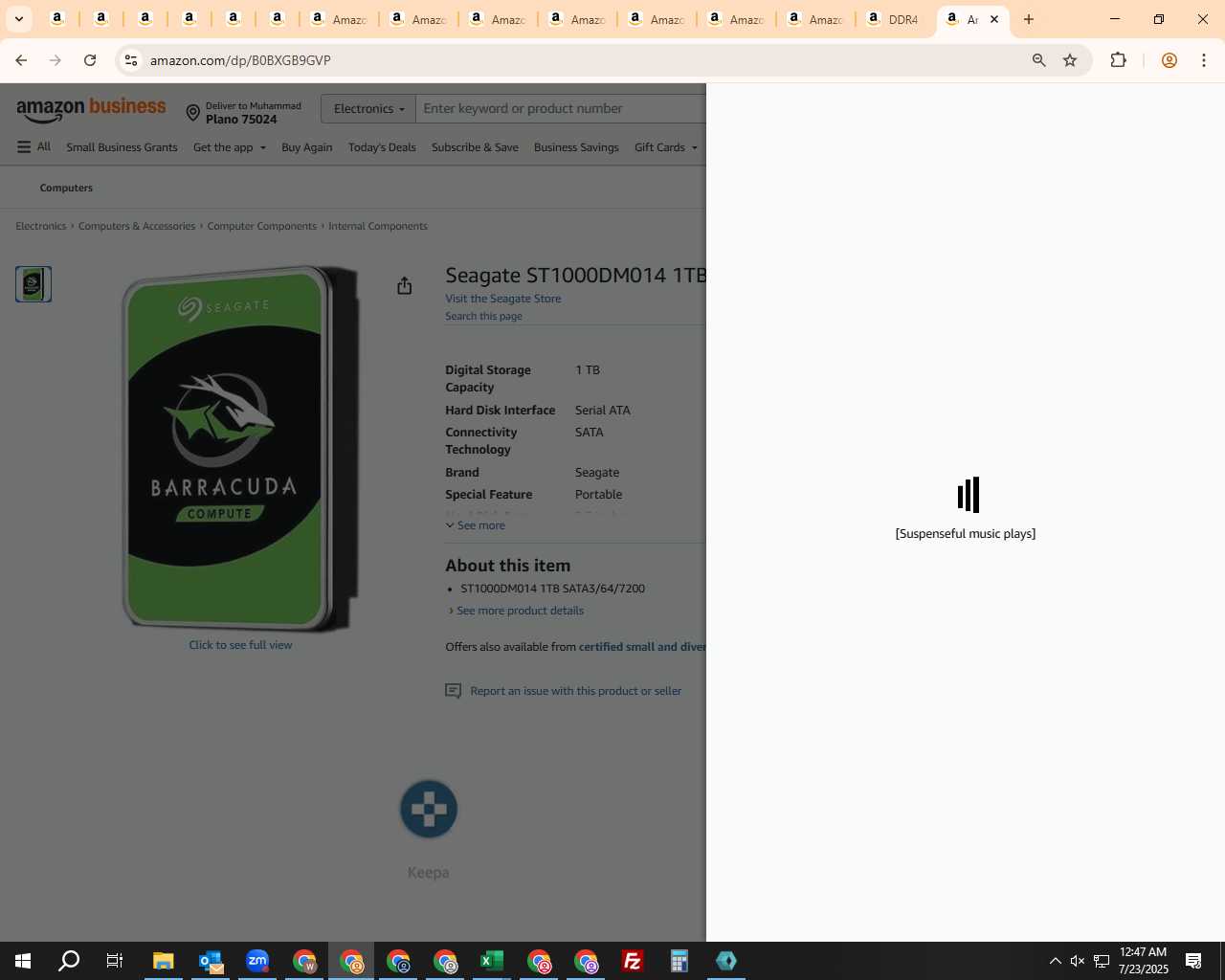Expand See more product specifications
1225x980 pixels.
(476, 525)
